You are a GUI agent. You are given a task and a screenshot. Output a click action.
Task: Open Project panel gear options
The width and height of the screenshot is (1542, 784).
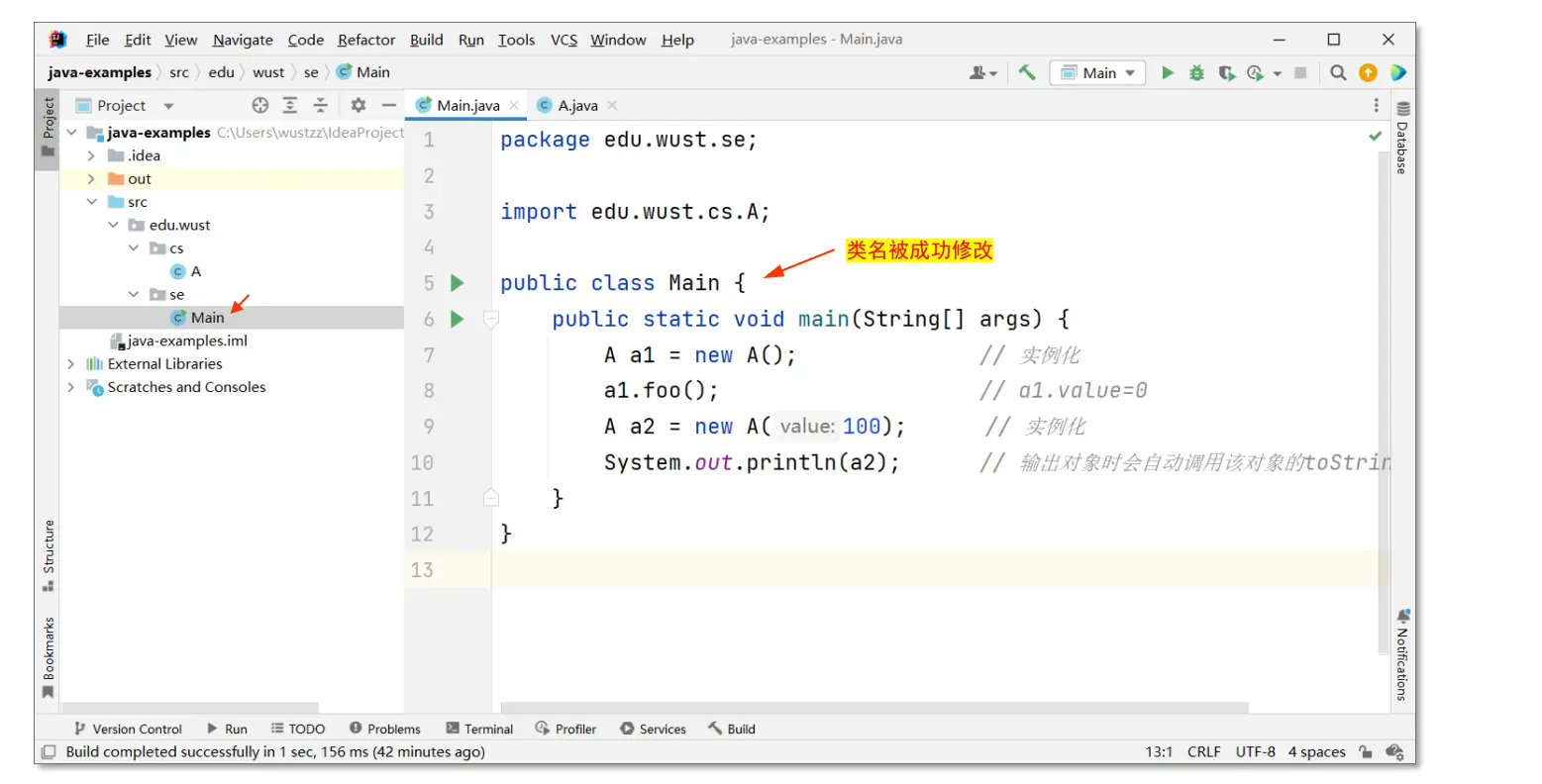click(359, 105)
